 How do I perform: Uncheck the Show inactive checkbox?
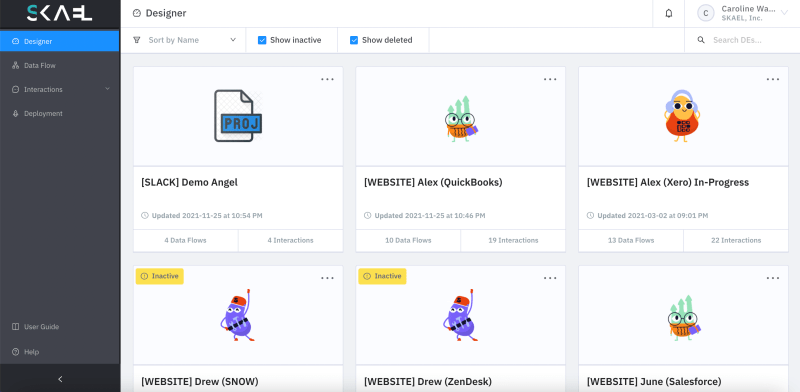pyautogui.click(x=262, y=40)
